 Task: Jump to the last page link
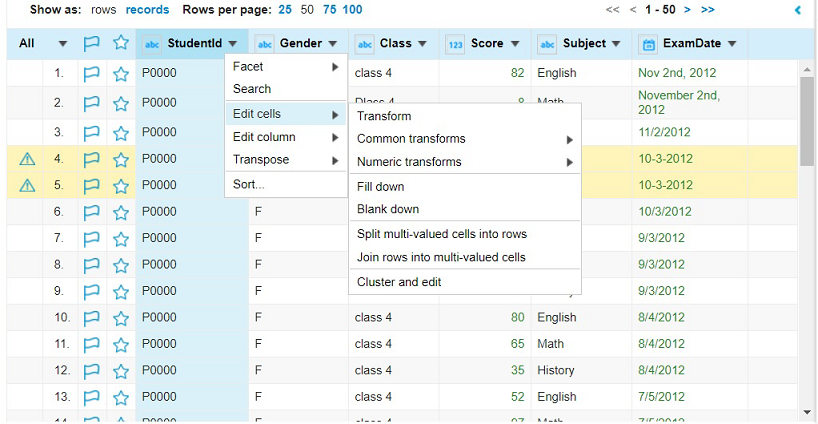[x=708, y=9]
